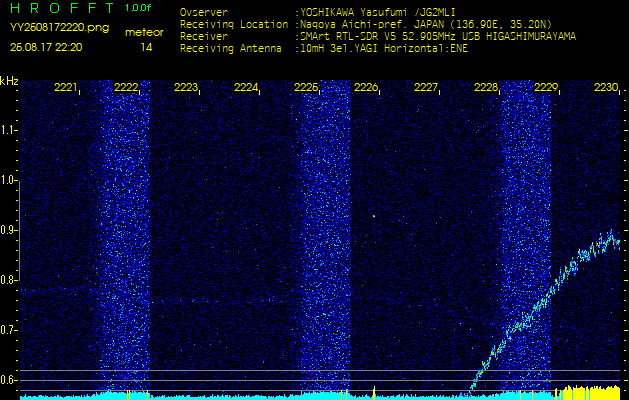Screen dimensions: 629x400
Task: Click the 'Receiver' field label
Action: 204,37
